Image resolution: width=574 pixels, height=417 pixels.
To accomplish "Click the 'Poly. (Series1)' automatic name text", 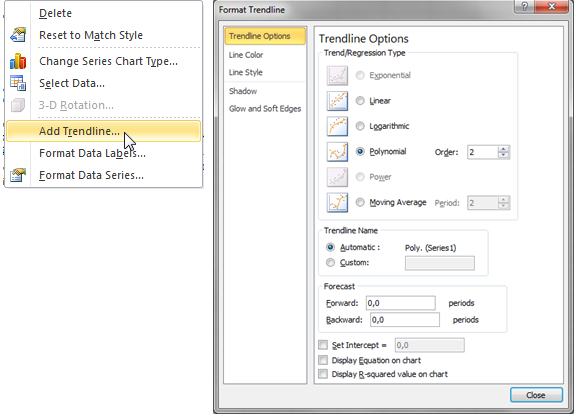I will (430, 248).
